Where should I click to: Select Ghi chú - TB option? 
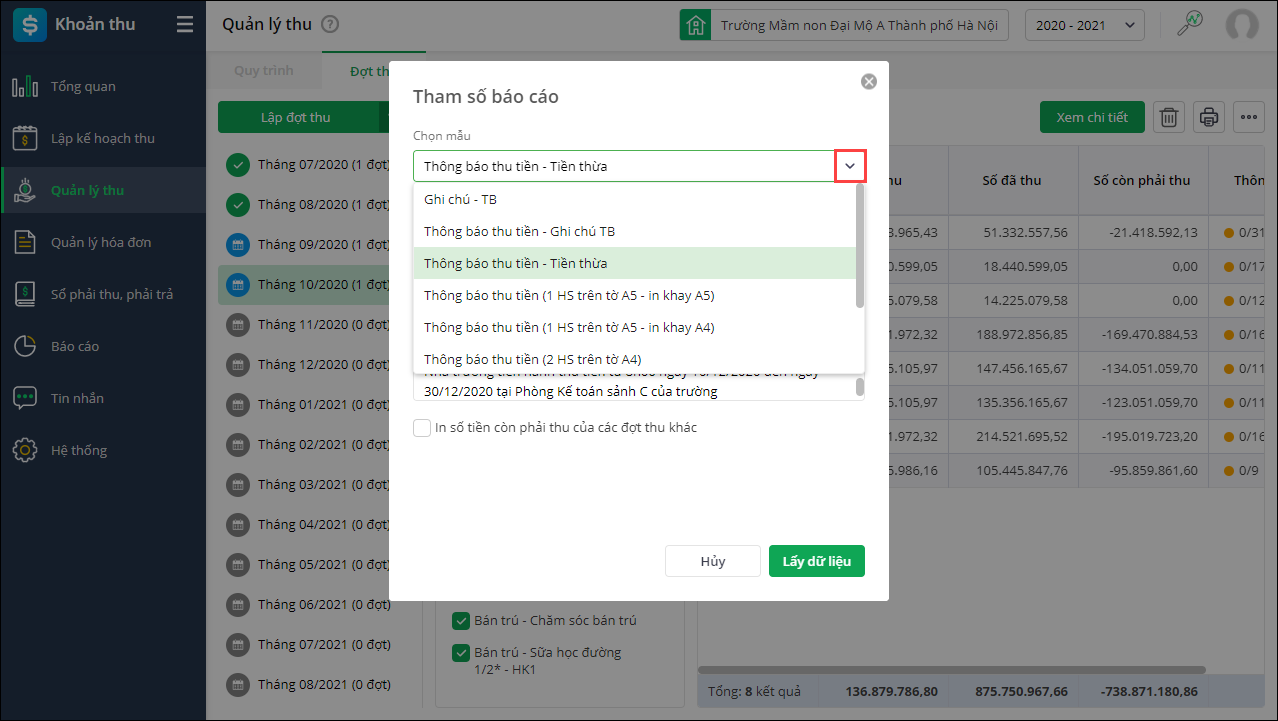(461, 199)
